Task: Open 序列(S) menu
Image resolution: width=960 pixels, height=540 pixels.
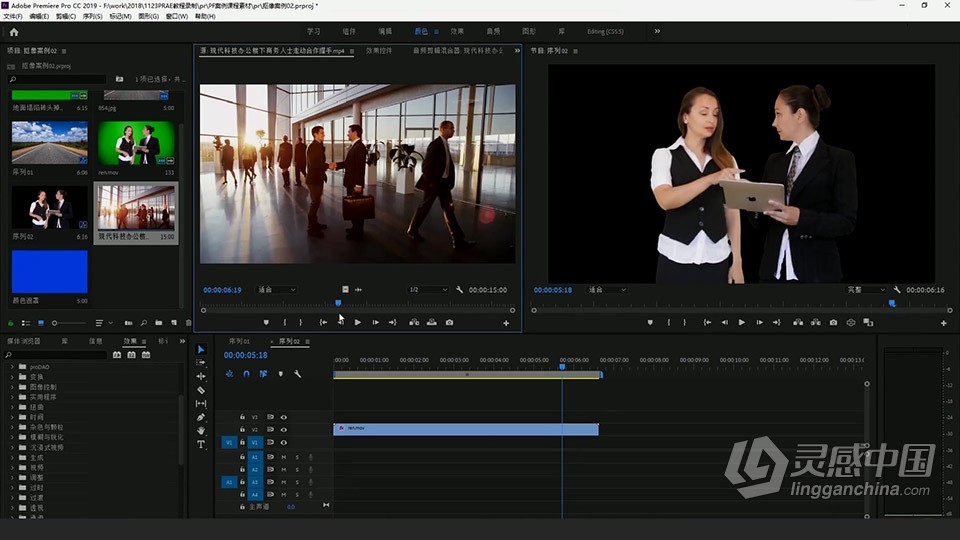Action: [92, 17]
